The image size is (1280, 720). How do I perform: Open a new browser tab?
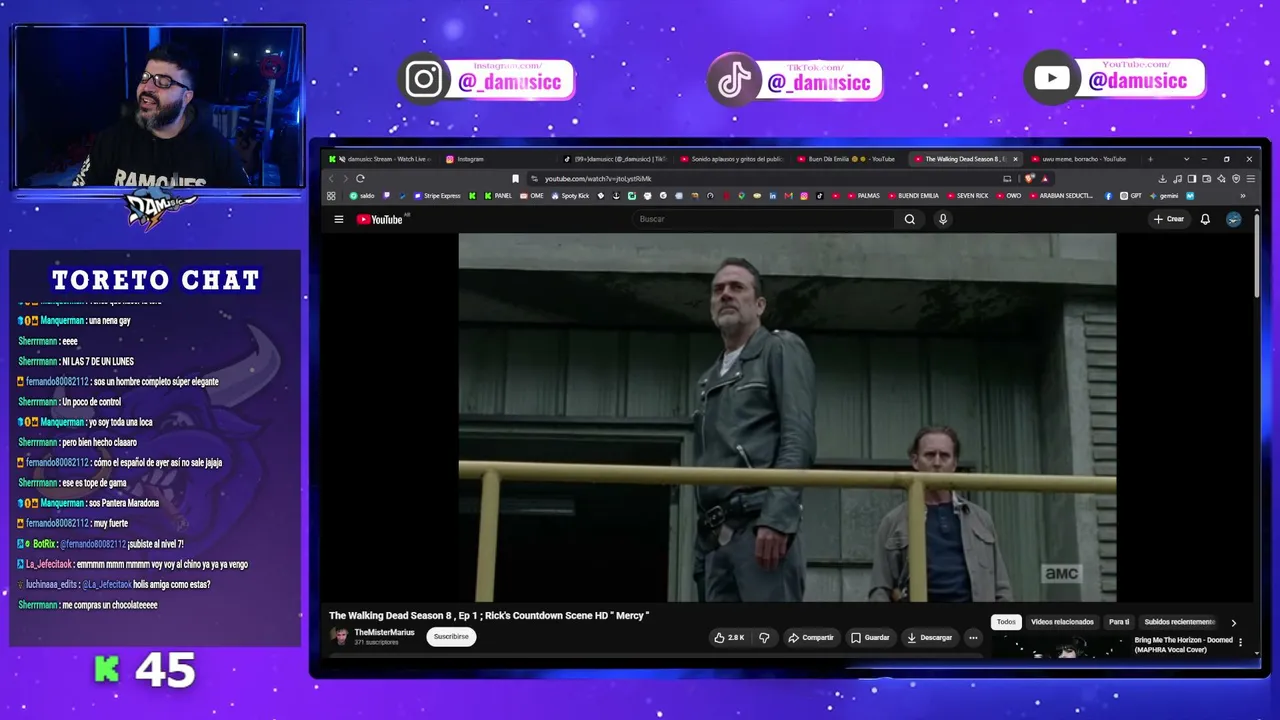1150,159
